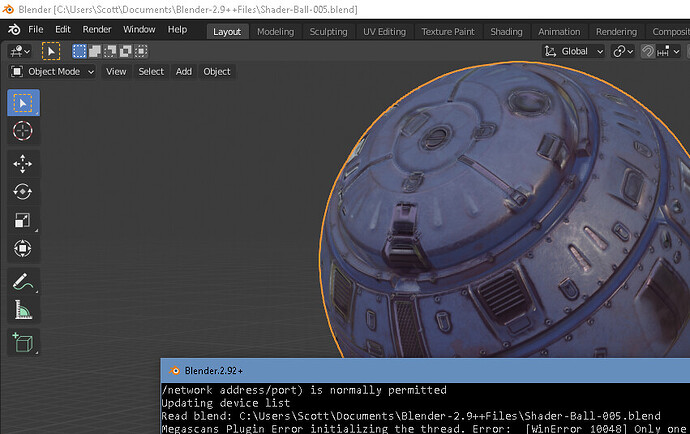
Task: Open the editor type dropdown
Action: pos(20,51)
